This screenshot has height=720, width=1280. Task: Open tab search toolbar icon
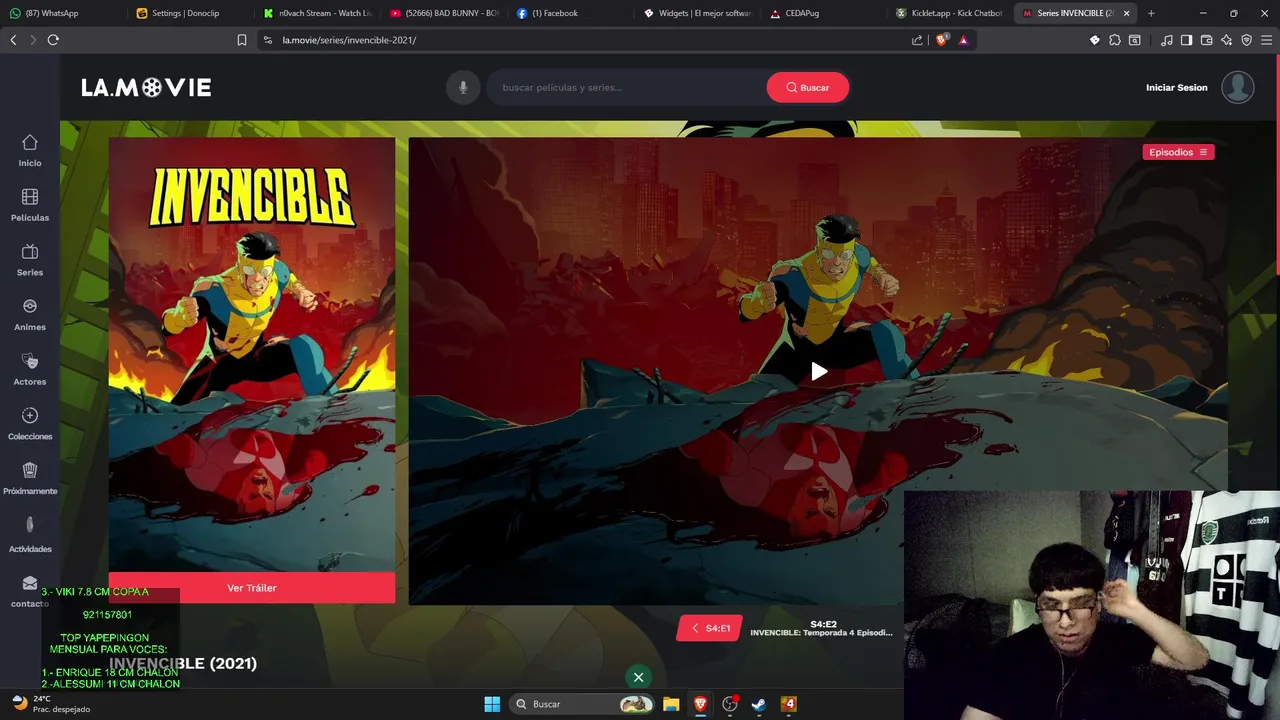coord(1135,40)
